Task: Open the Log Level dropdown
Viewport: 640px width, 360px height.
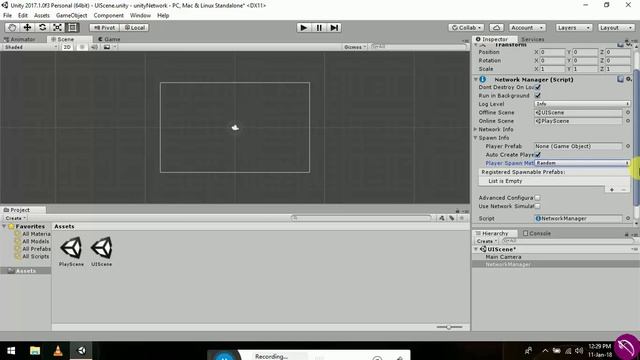Action: coord(582,104)
